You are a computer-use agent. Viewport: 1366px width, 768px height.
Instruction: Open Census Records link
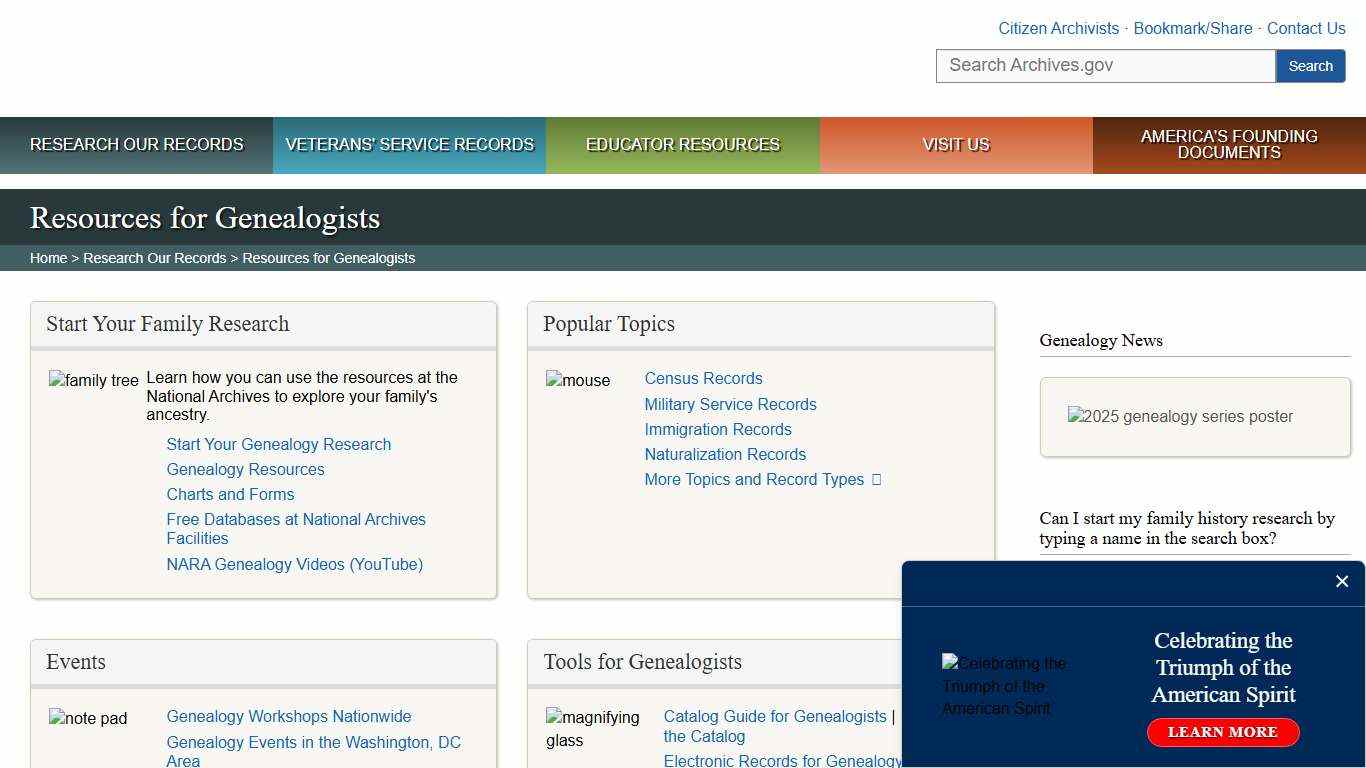pyautogui.click(x=703, y=378)
